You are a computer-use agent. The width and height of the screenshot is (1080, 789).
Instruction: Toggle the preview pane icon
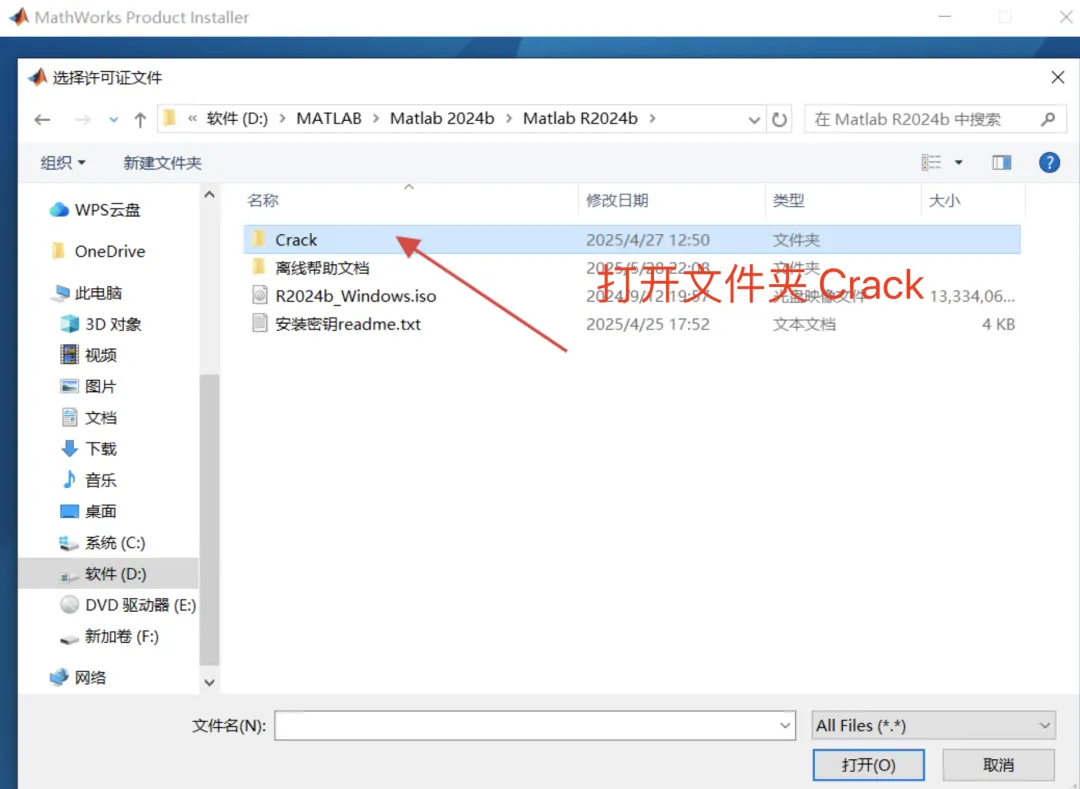coord(1001,162)
